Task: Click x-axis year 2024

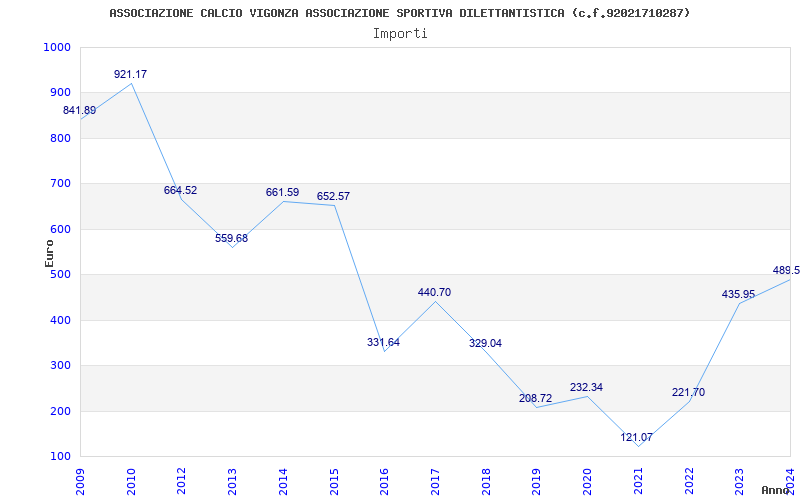Action: point(790,481)
